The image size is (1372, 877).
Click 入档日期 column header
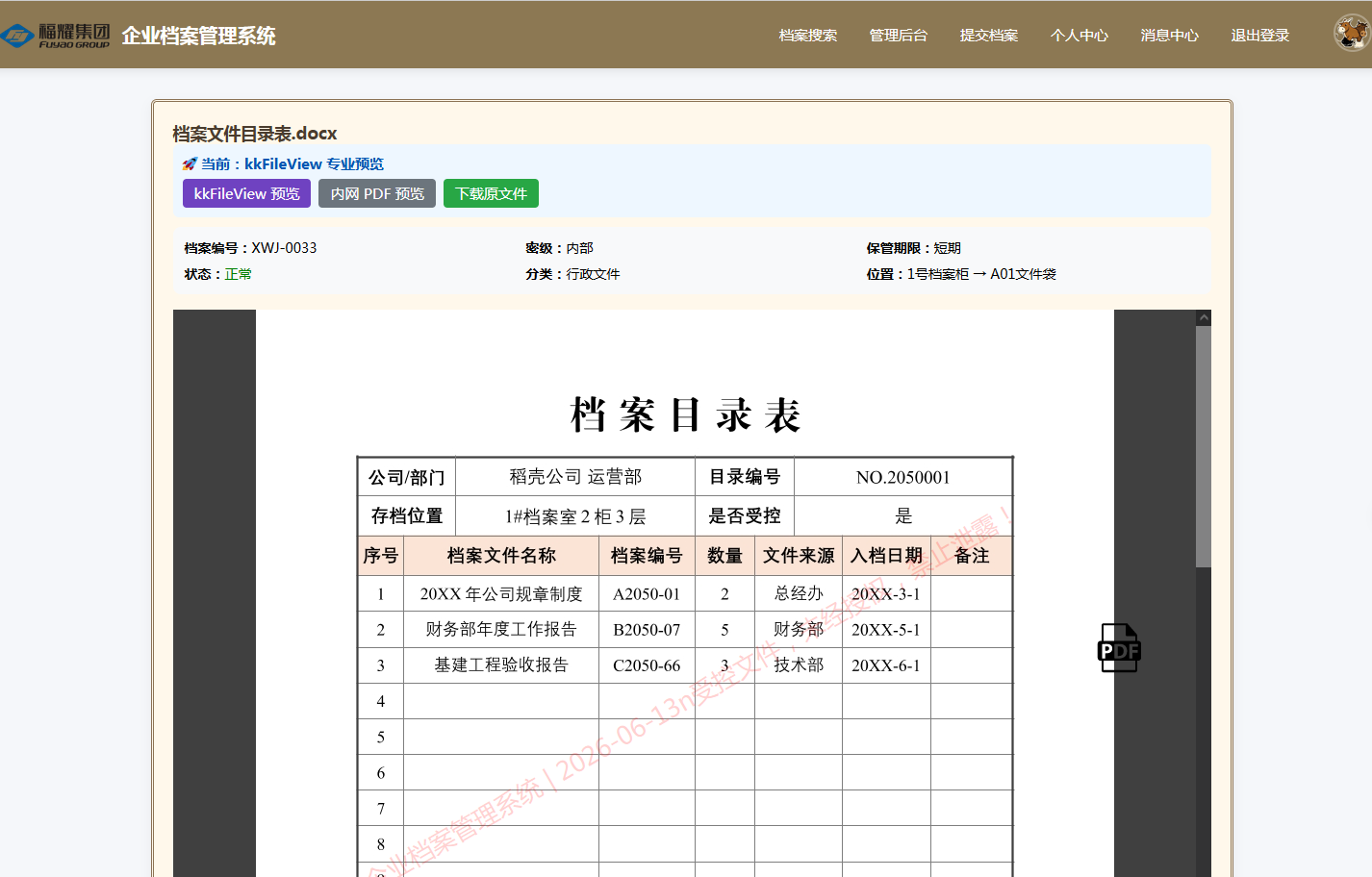(x=886, y=556)
